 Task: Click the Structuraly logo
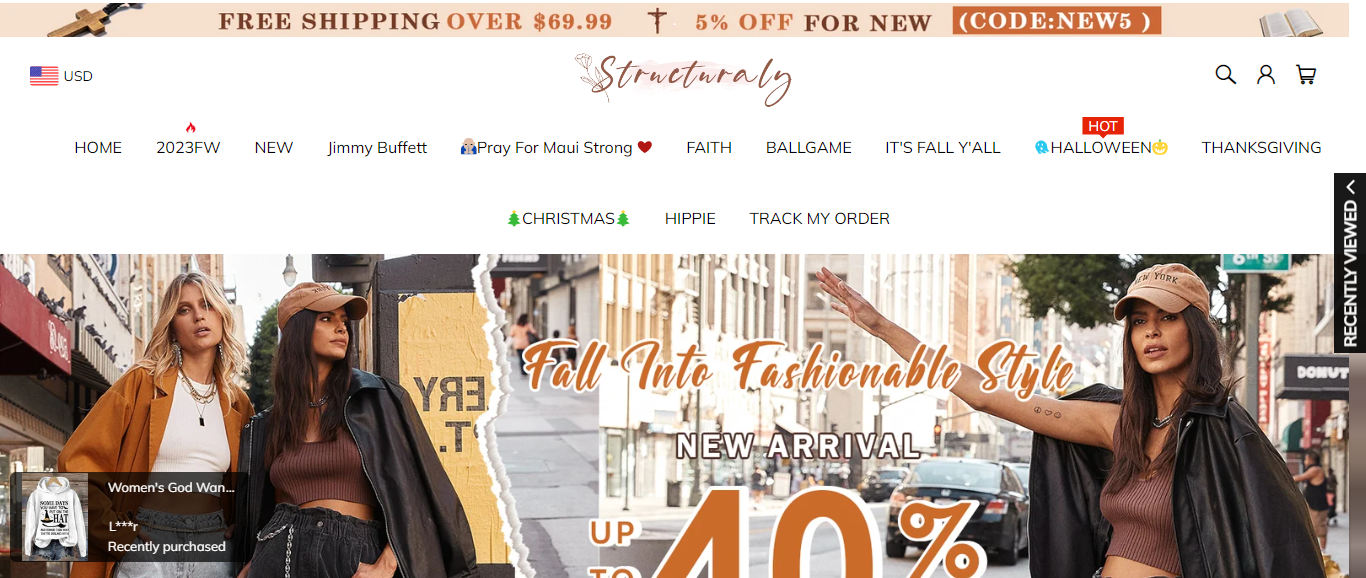click(x=683, y=78)
